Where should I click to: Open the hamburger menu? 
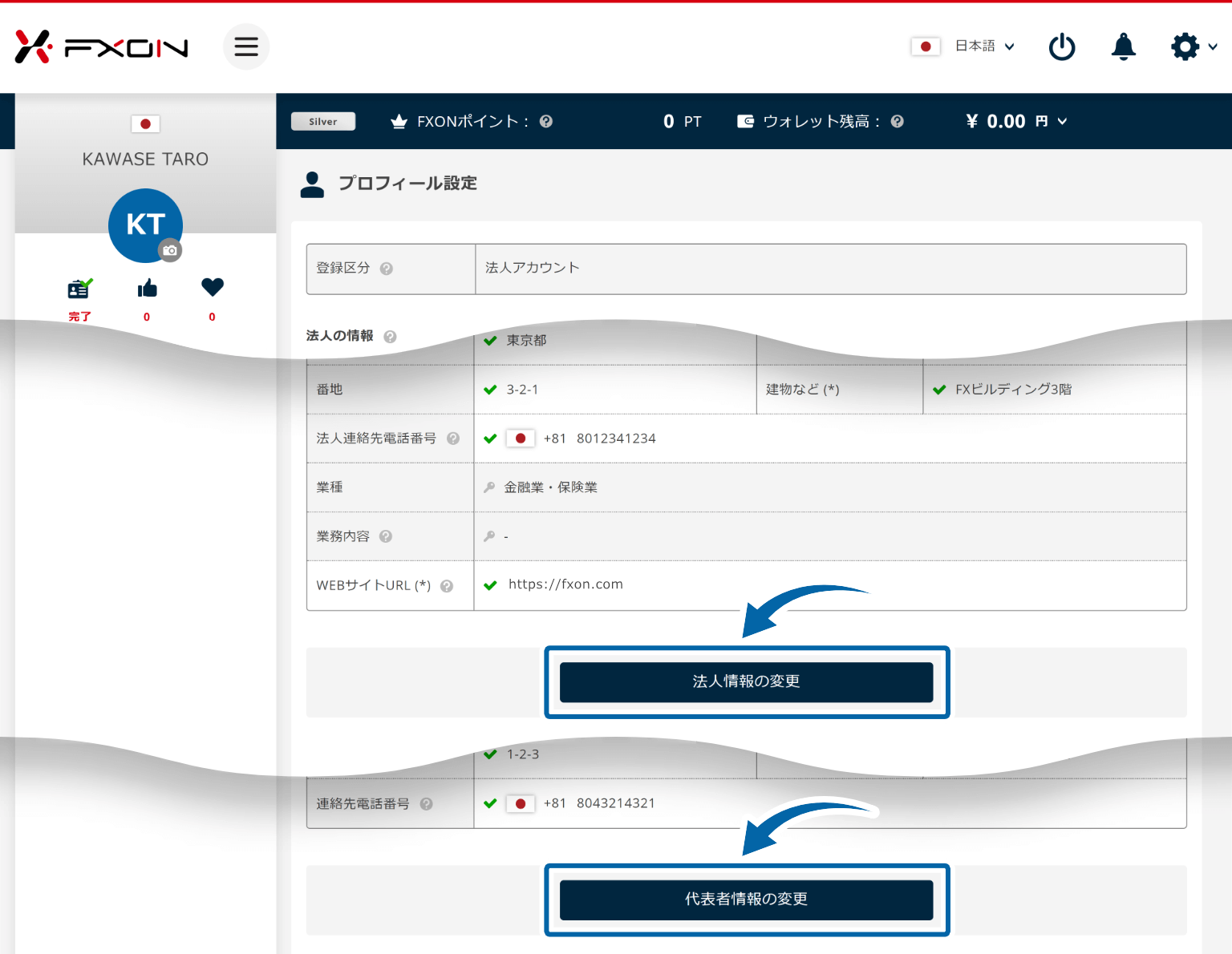pyautogui.click(x=246, y=46)
